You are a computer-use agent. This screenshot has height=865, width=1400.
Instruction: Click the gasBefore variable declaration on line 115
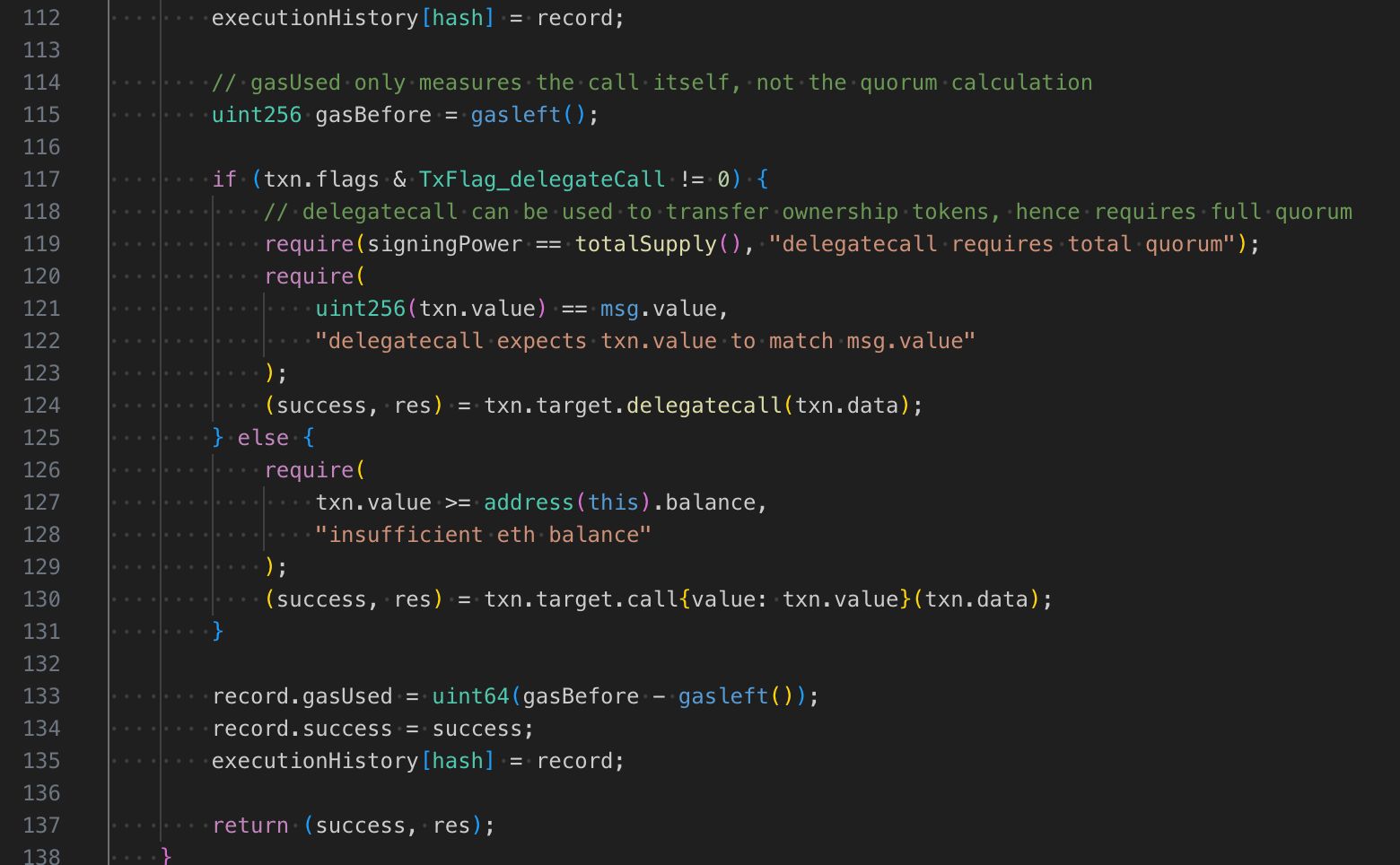tap(373, 115)
